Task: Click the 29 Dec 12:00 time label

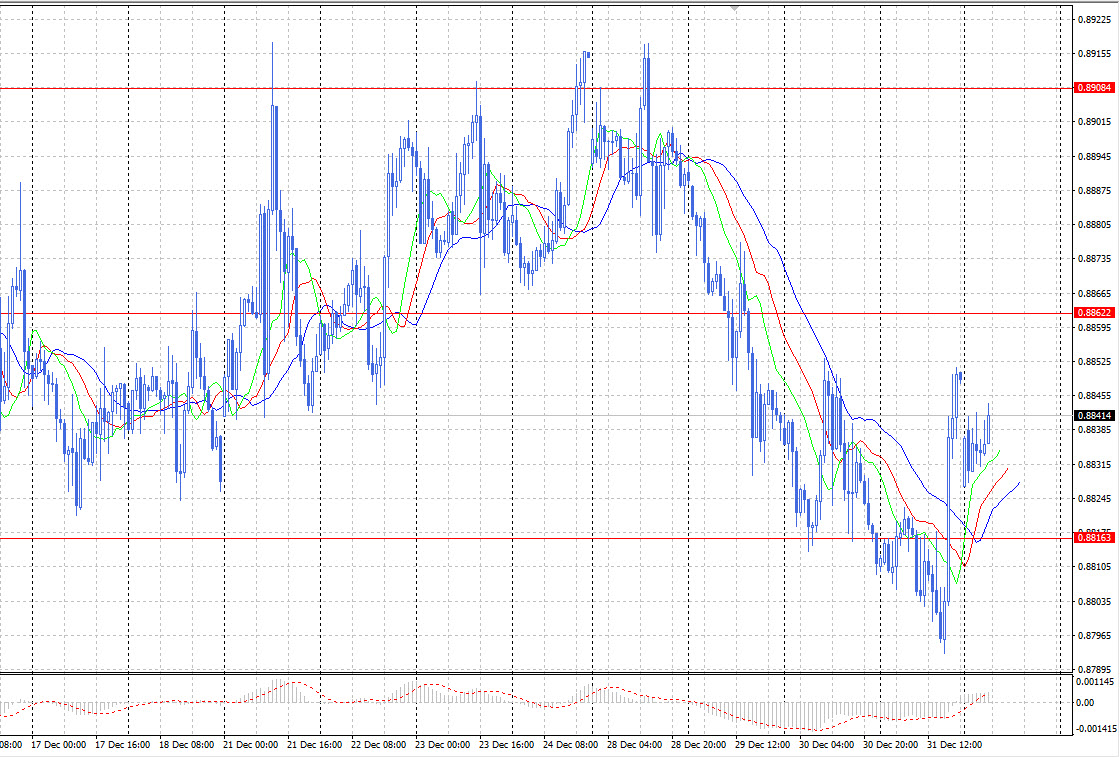Action: (762, 745)
